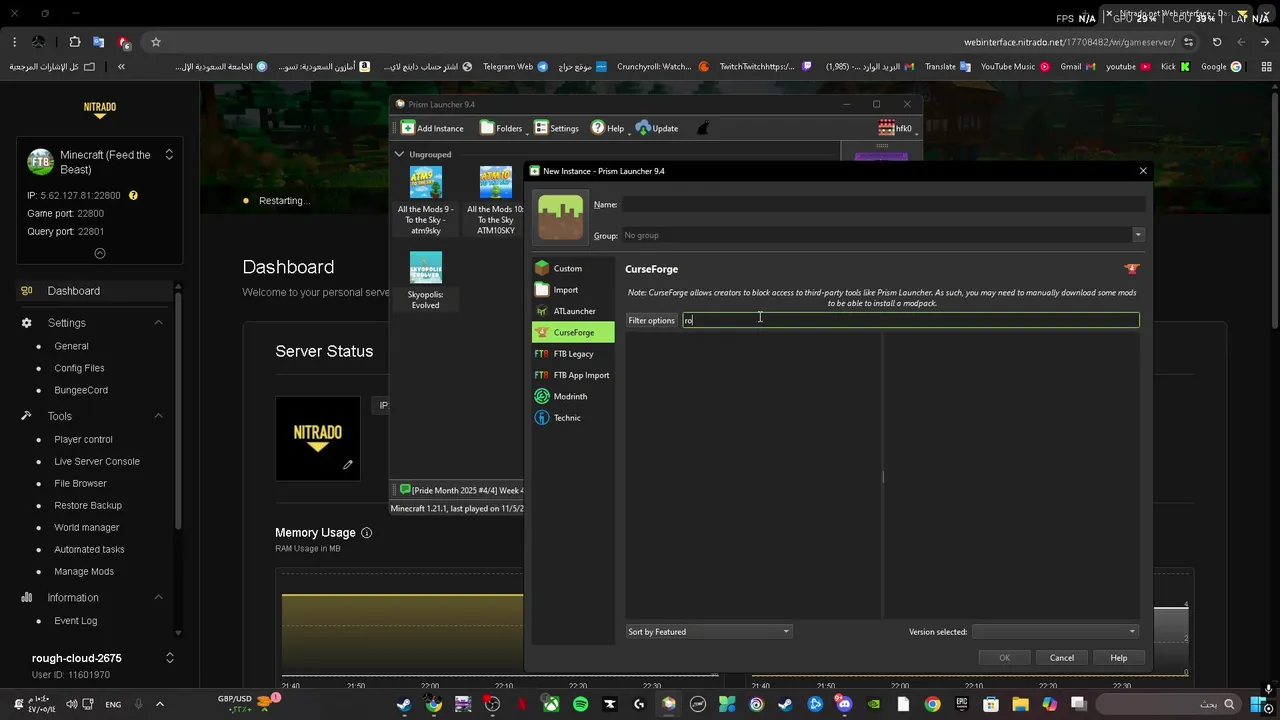Click the info icon beside the server IP
The height and width of the screenshot is (720, 1280).
(133, 195)
